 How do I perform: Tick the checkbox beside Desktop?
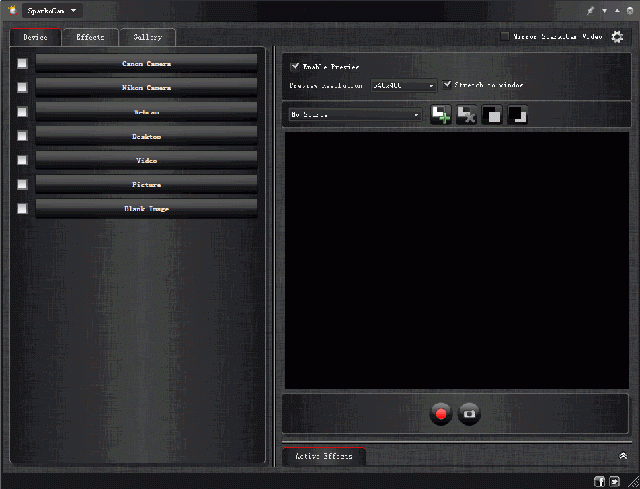(22, 136)
